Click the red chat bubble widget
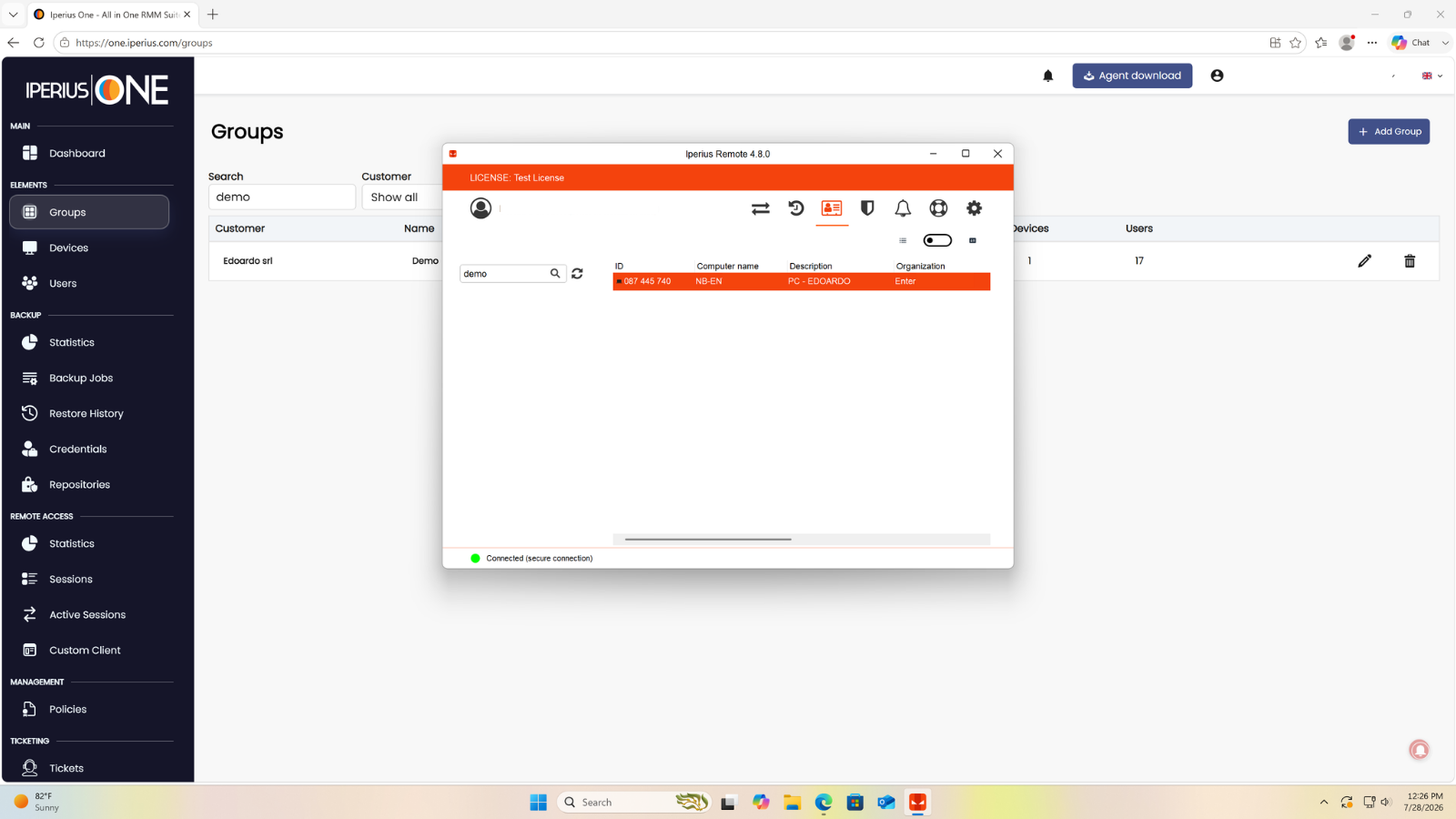 click(x=1419, y=750)
